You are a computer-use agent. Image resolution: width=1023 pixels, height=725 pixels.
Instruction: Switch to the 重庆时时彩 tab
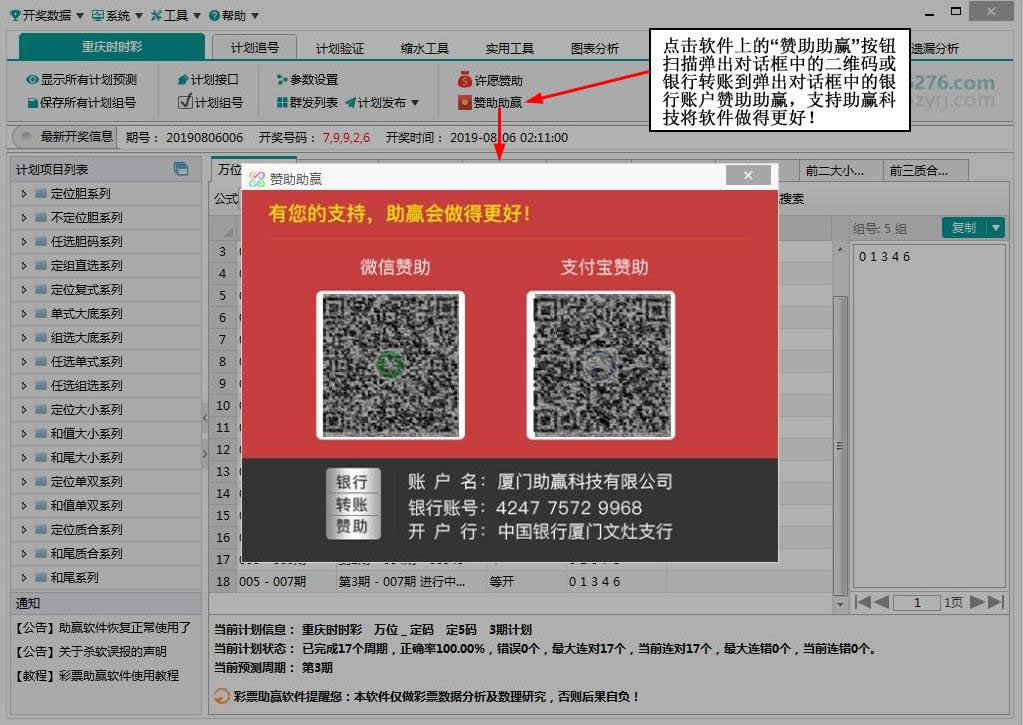112,47
